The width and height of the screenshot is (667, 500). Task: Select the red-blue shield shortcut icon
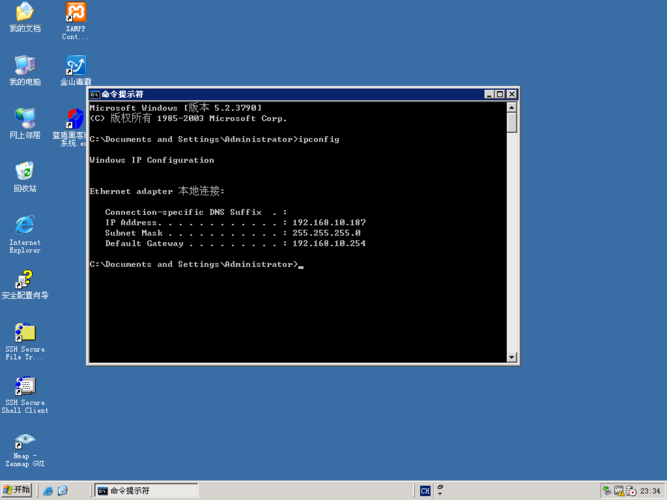pyautogui.click(x=75, y=119)
